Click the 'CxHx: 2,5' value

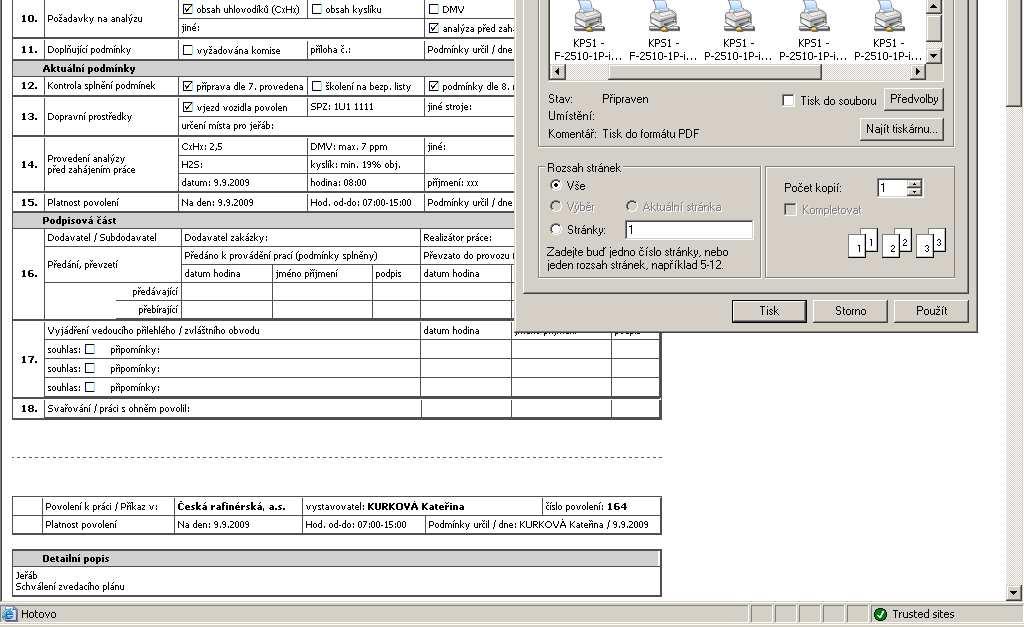[x=202, y=146]
